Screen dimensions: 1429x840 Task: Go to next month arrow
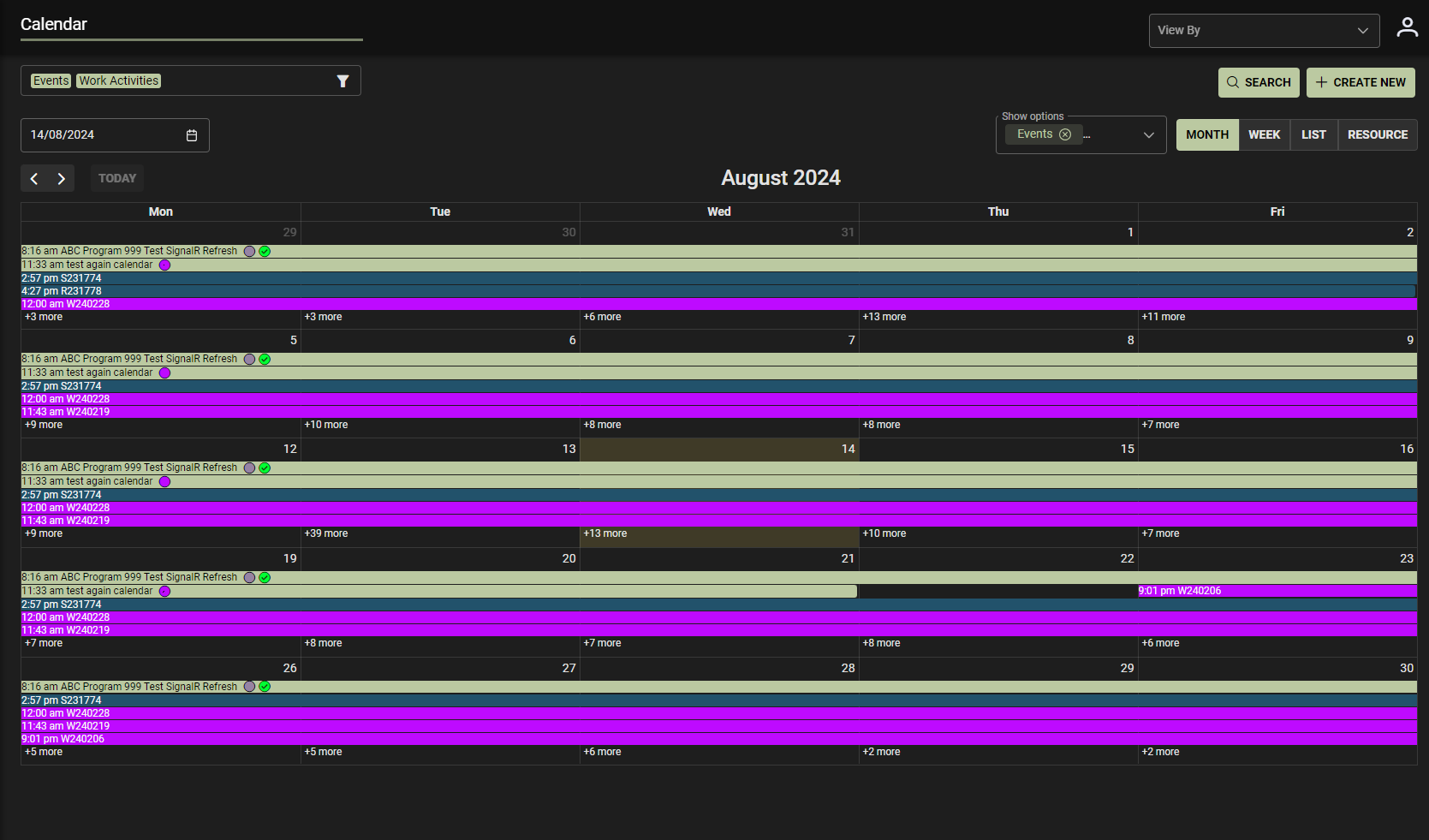[x=61, y=178]
